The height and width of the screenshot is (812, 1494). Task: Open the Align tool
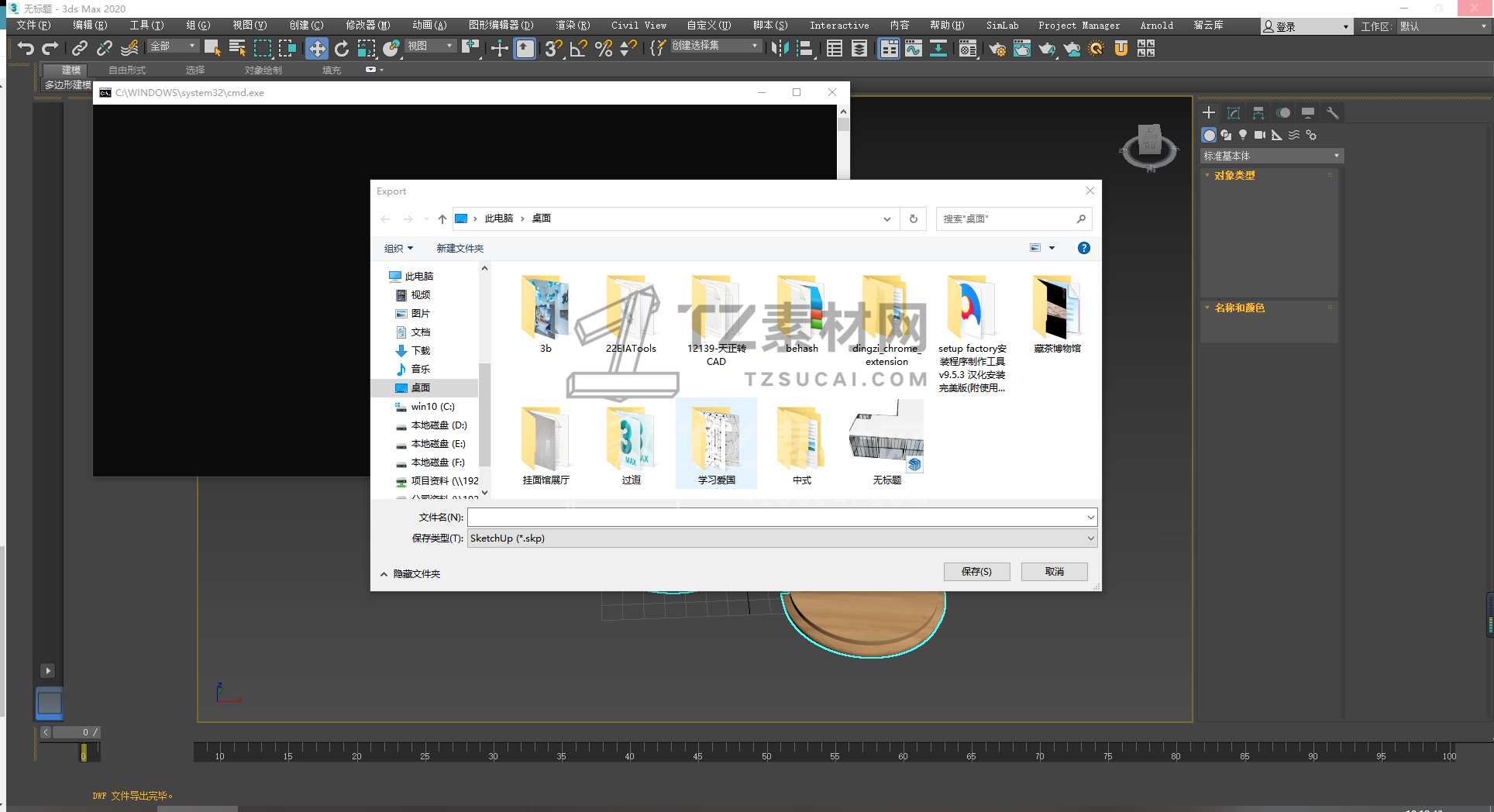point(805,49)
